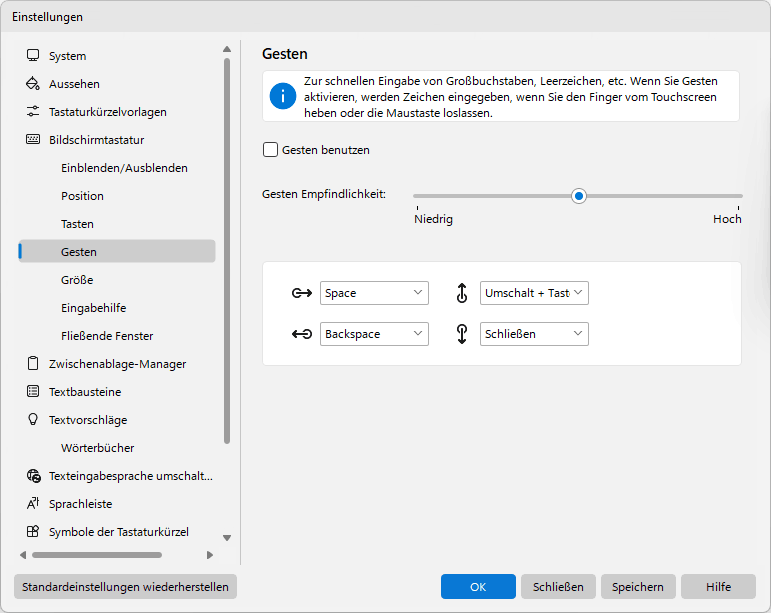Click the Bildschirmtastatur keyboard icon
Screen dimensions: 771x613
pos(33,140)
